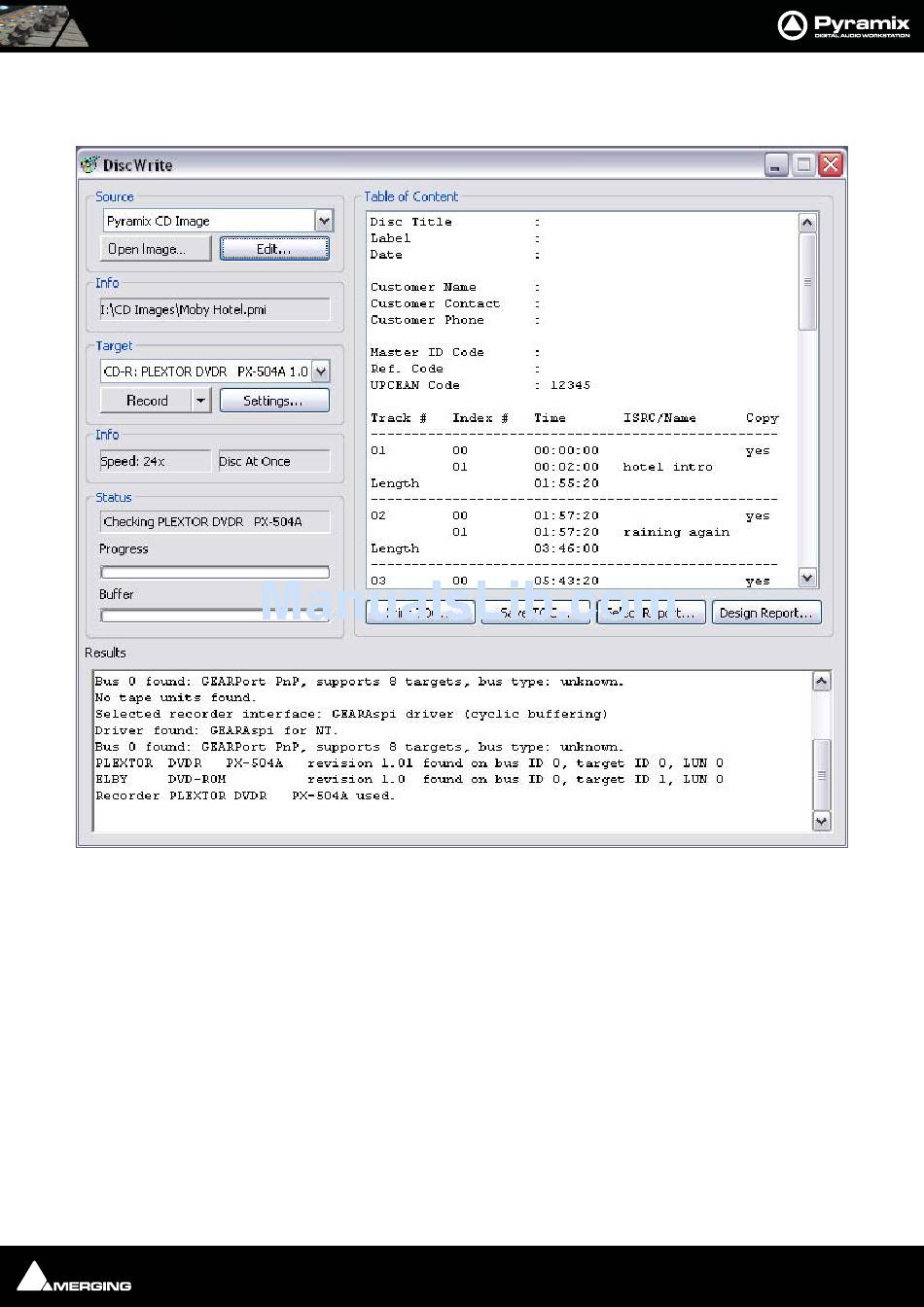
Task: Click the Open Image... button
Action: [156, 249]
